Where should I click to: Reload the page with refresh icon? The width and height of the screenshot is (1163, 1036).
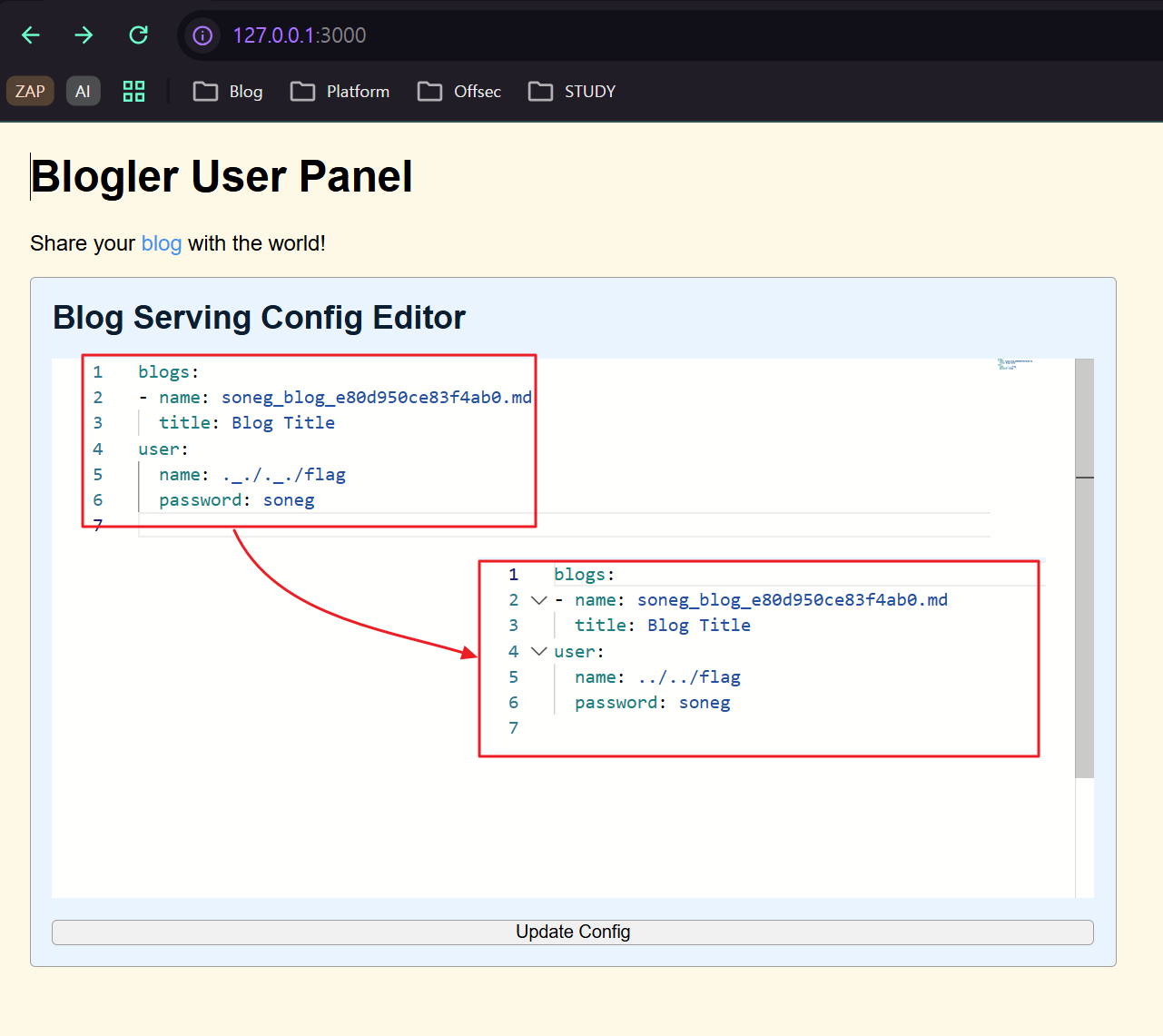coord(138,35)
